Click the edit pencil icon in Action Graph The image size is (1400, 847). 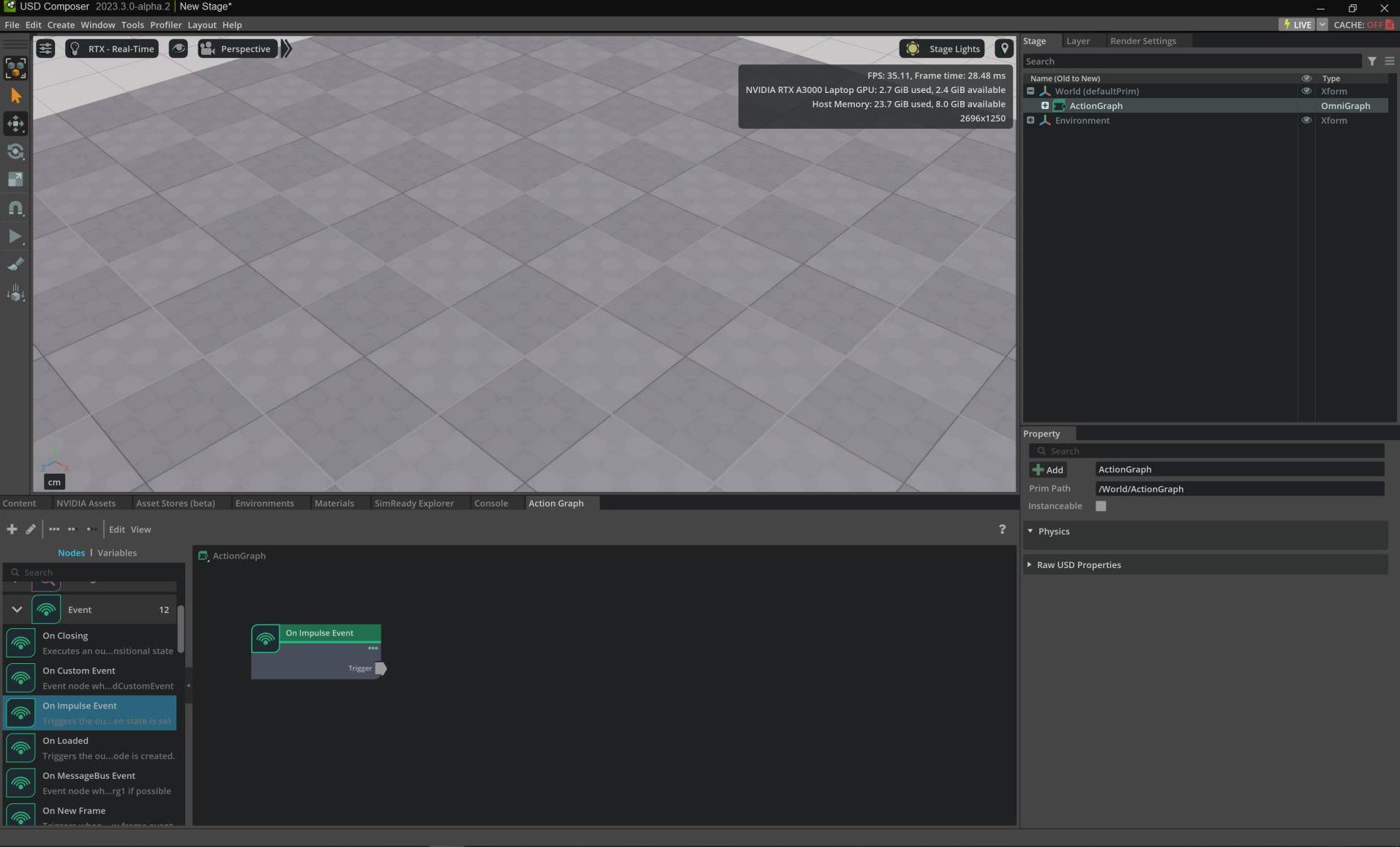[x=31, y=529]
